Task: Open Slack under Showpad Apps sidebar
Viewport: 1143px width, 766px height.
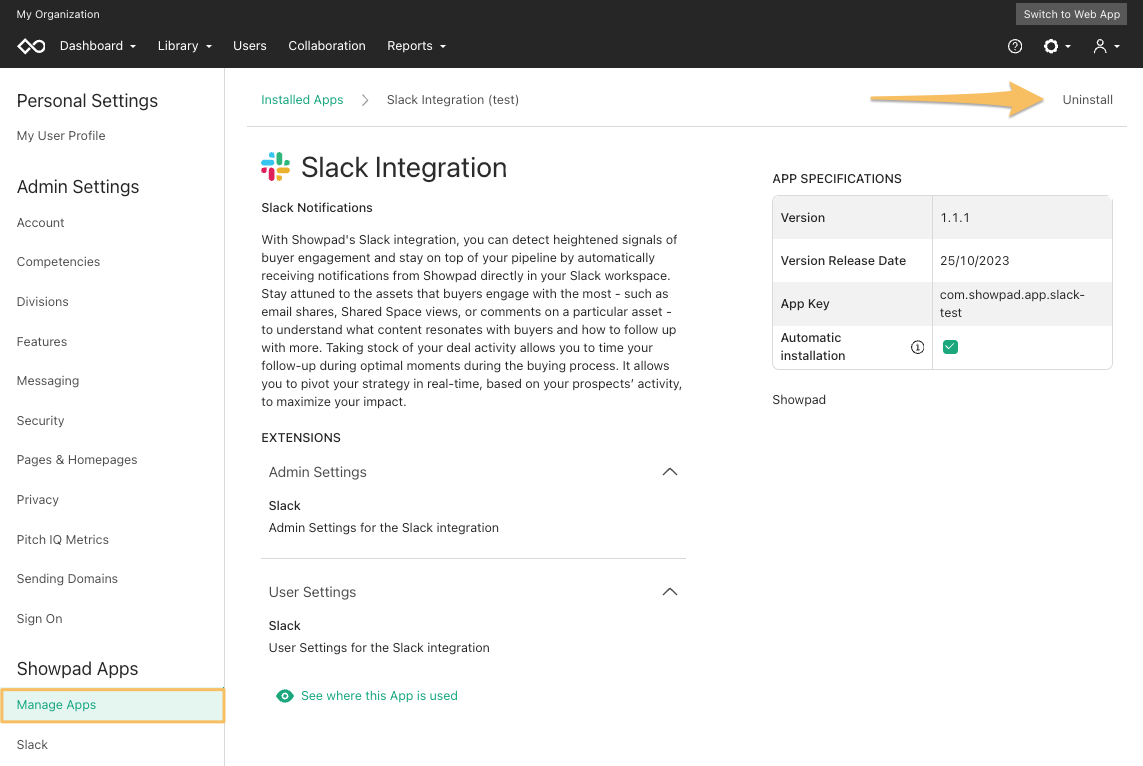Action: coord(32,745)
